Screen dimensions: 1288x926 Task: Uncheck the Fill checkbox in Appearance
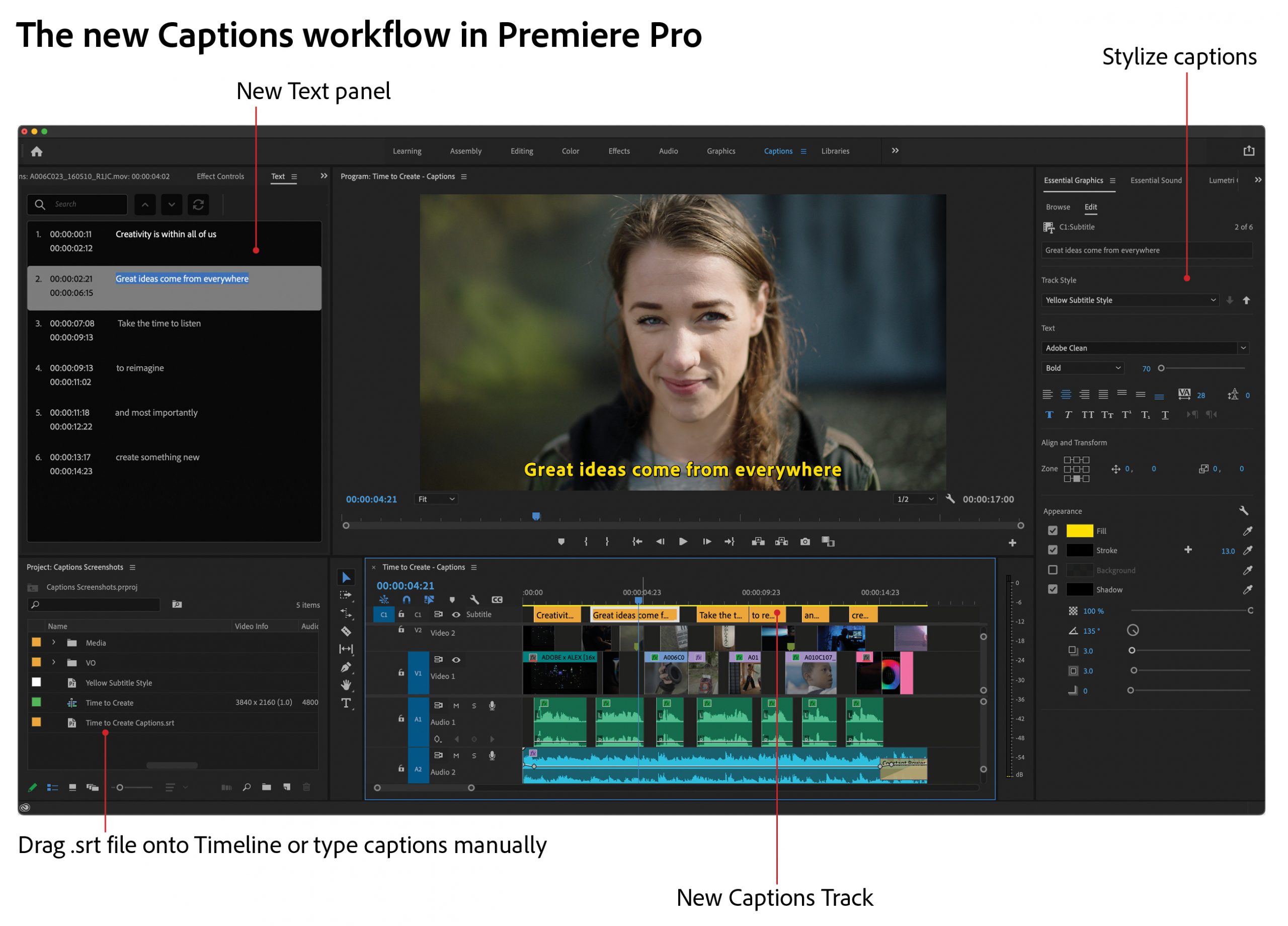[x=1053, y=530]
